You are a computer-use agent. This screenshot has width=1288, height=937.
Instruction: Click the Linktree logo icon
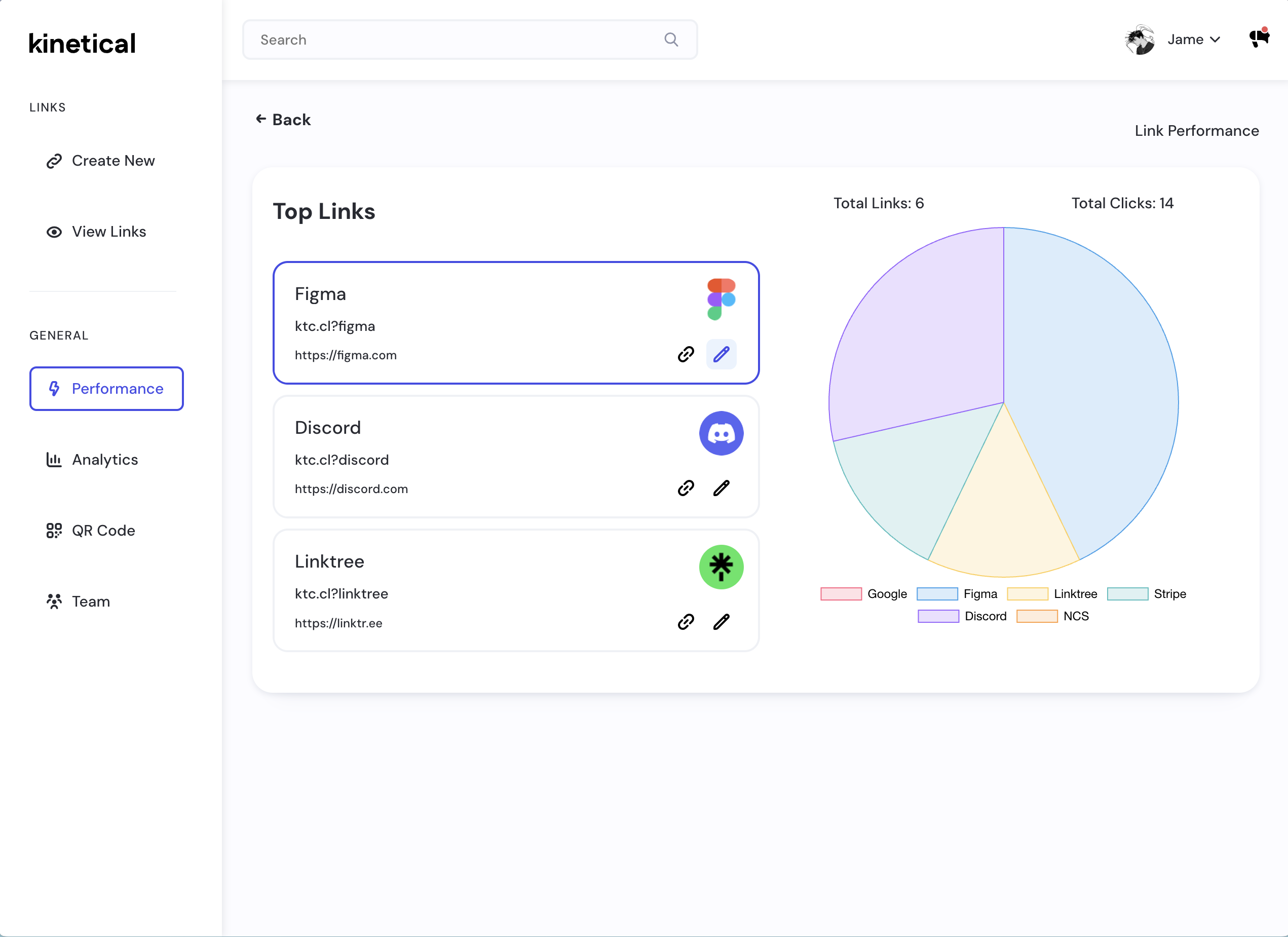(x=721, y=567)
